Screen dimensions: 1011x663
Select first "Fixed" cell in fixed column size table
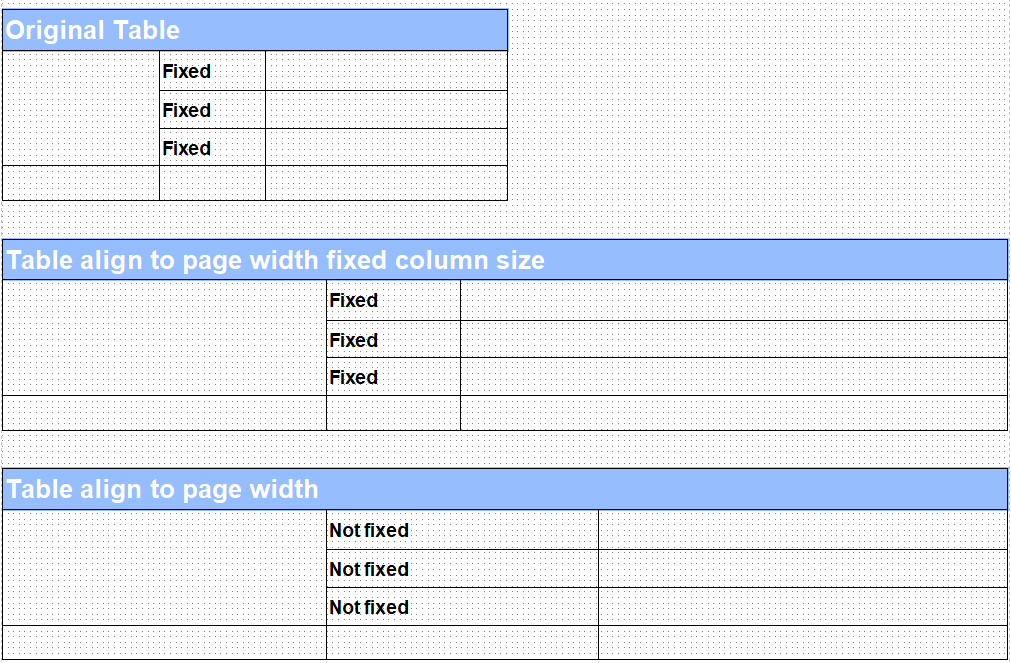[393, 300]
